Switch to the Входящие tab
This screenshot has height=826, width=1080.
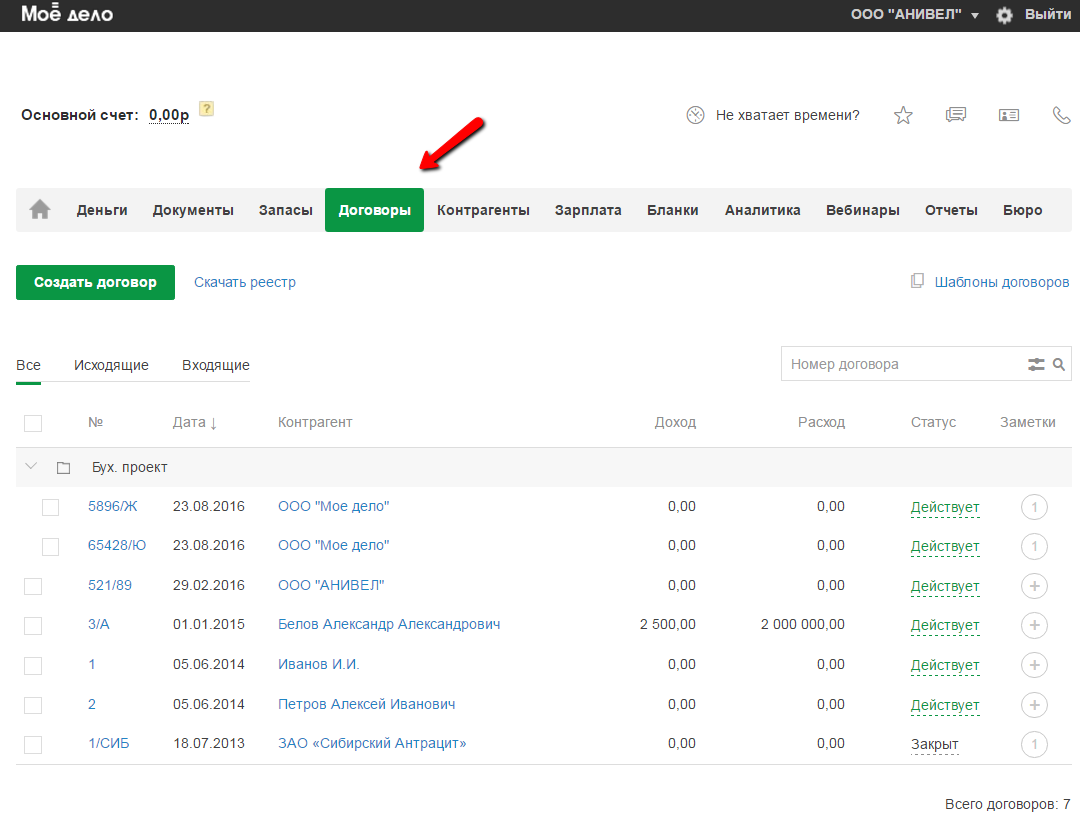click(215, 365)
